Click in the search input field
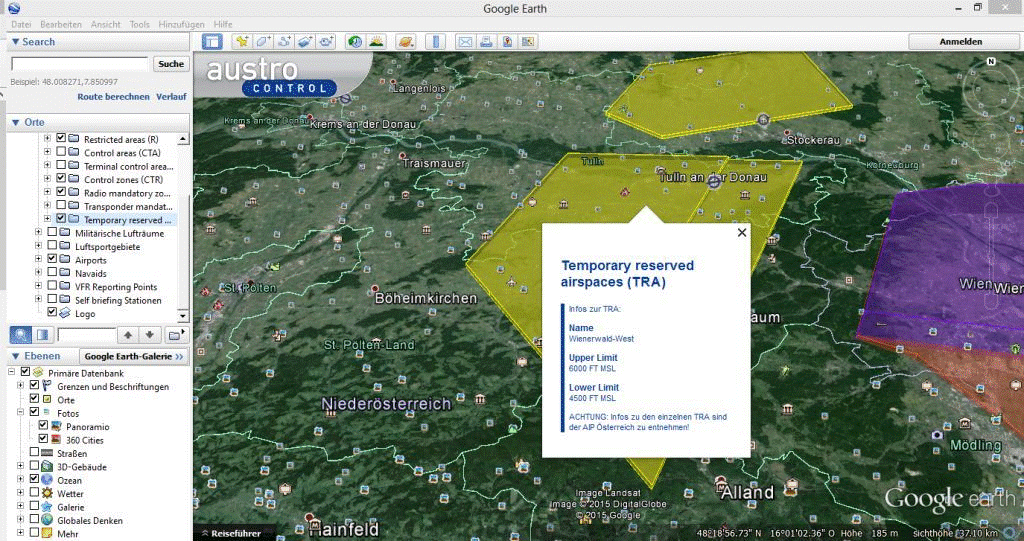The image size is (1024, 541). [80, 63]
